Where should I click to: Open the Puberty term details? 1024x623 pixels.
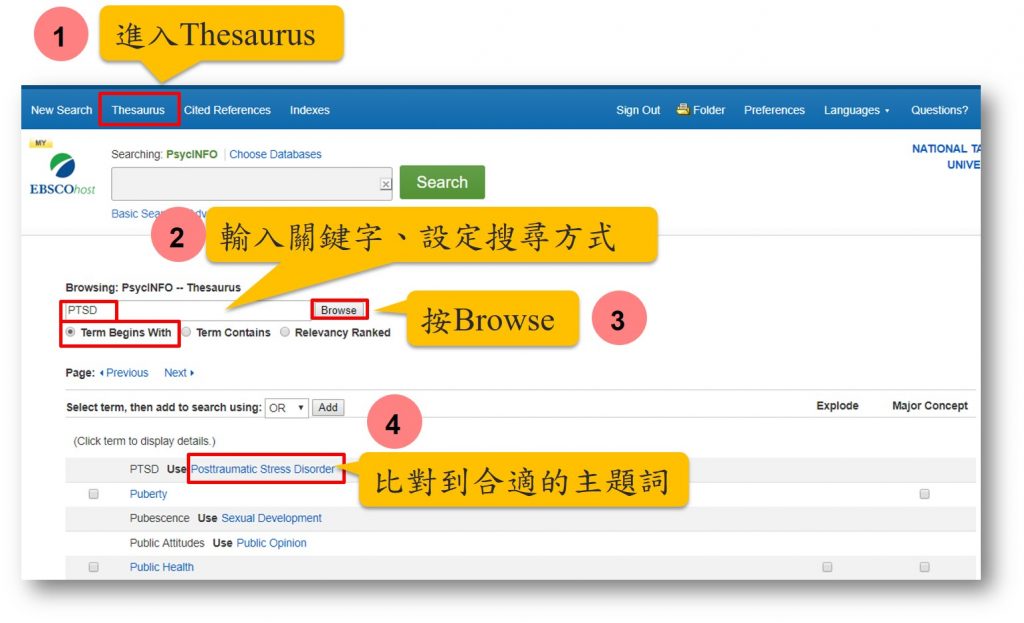point(148,494)
